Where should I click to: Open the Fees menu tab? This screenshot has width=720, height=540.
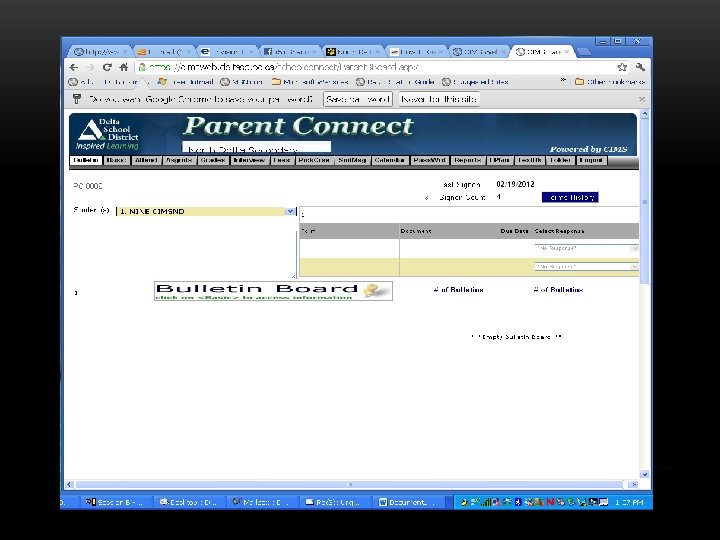click(x=281, y=160)
